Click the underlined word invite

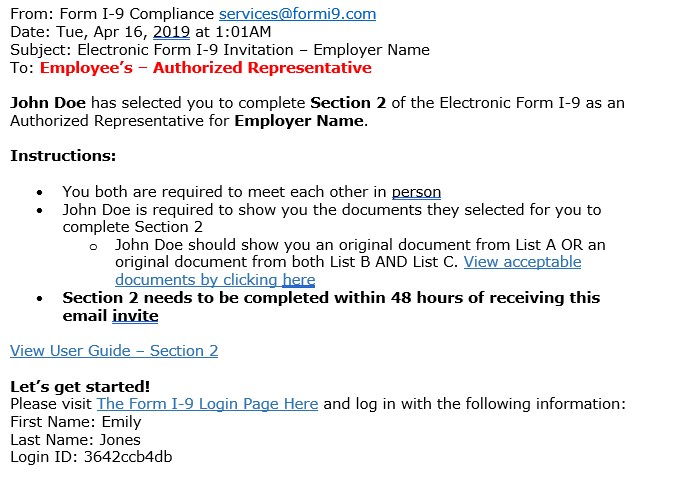pos(135,316)
